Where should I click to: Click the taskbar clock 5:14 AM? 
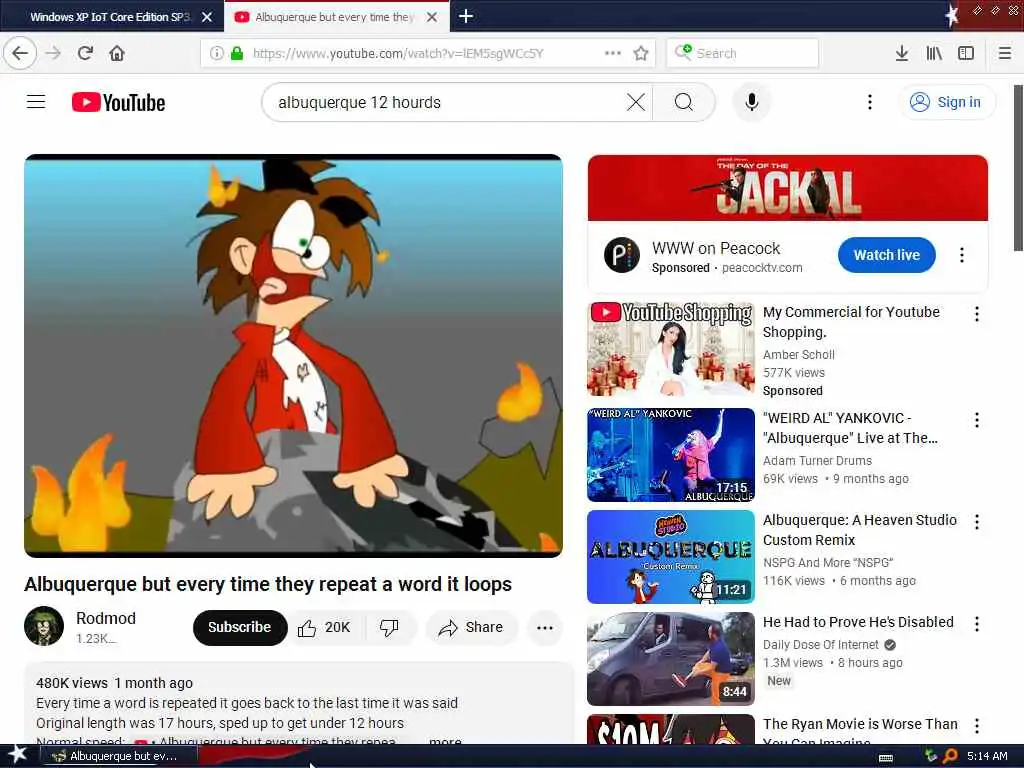coord(987,756)
